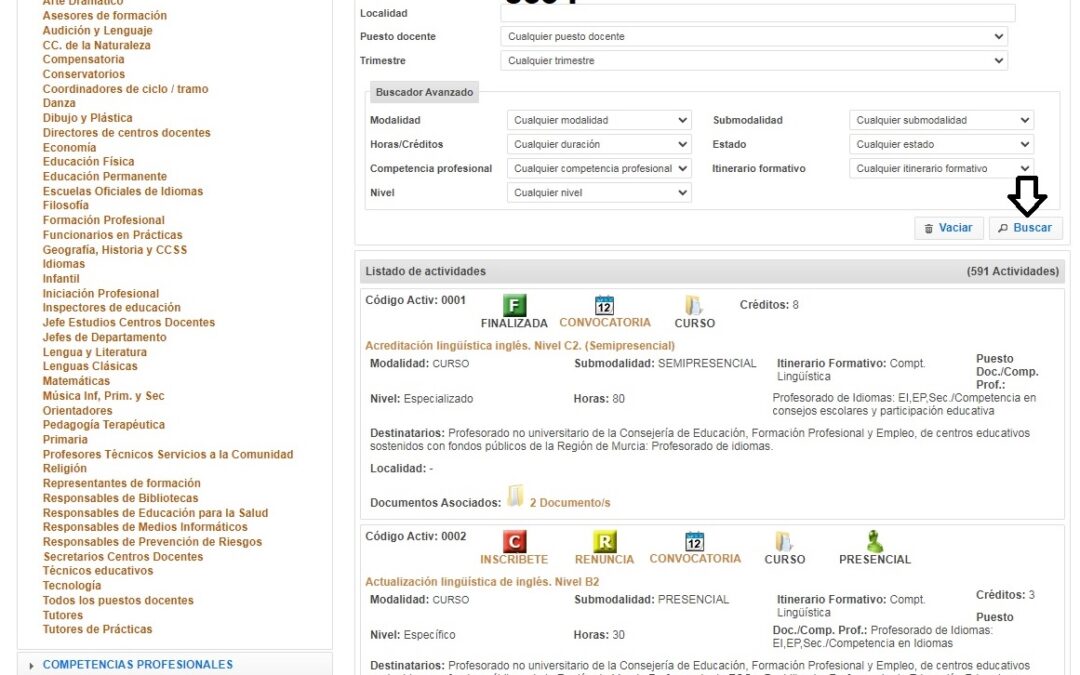Open Música Inf, Prim. y Sec
This screenshot has width=1080, height=675.
pyautogui.click(x=103, y=395)
